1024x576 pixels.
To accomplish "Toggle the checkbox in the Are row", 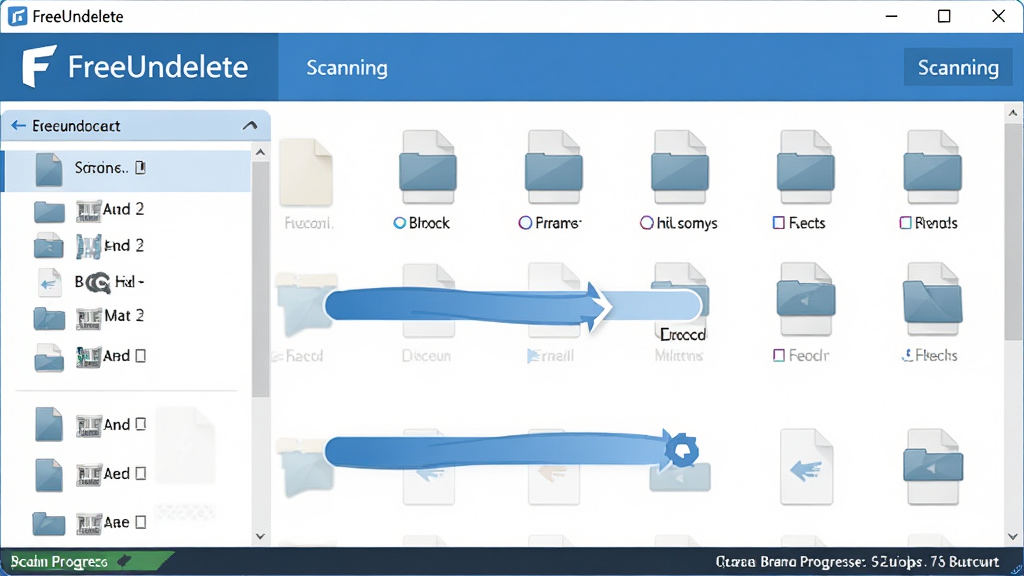I will click(x=140, y=522).
